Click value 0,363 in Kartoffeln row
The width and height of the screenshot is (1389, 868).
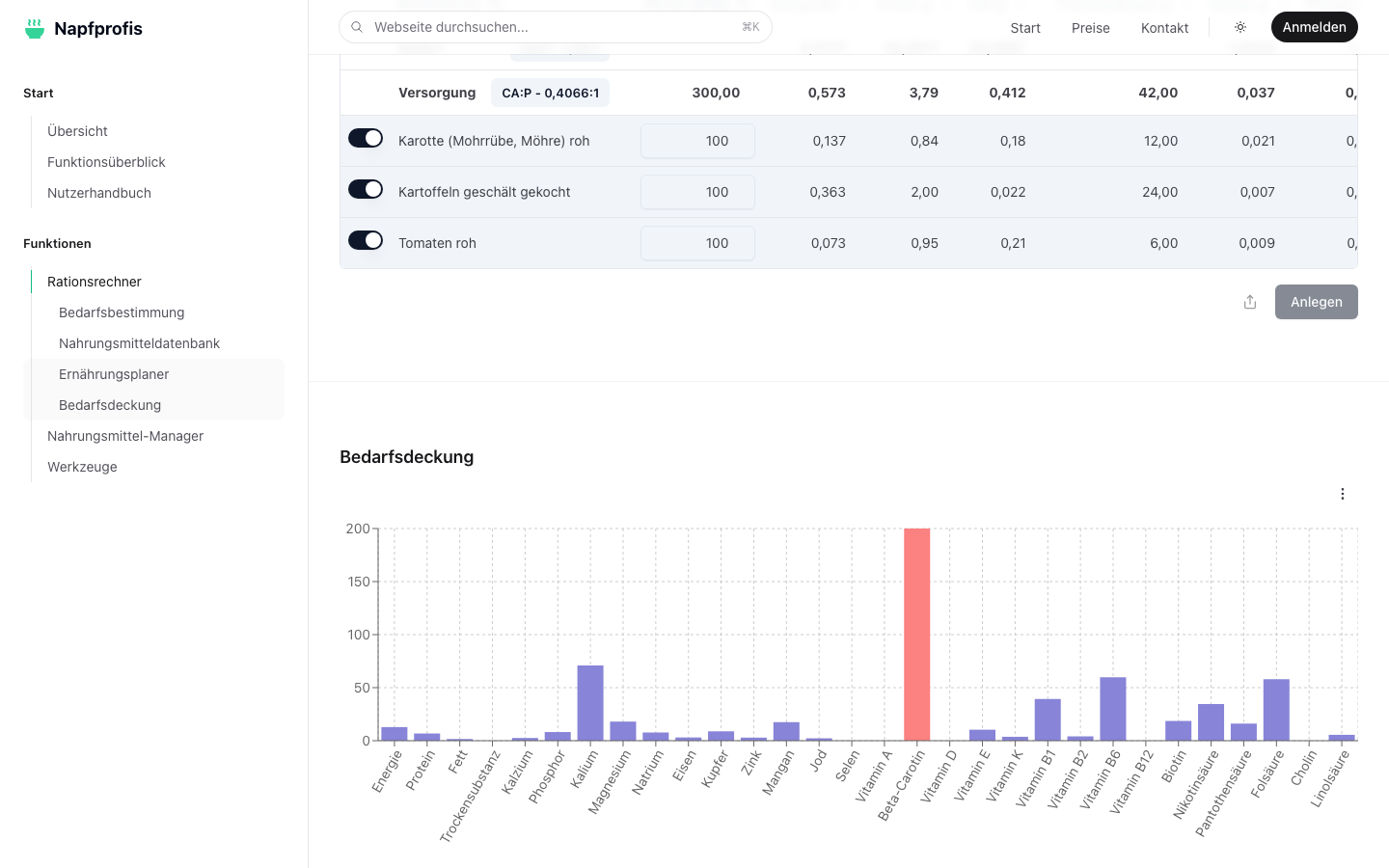click(828, 192)
